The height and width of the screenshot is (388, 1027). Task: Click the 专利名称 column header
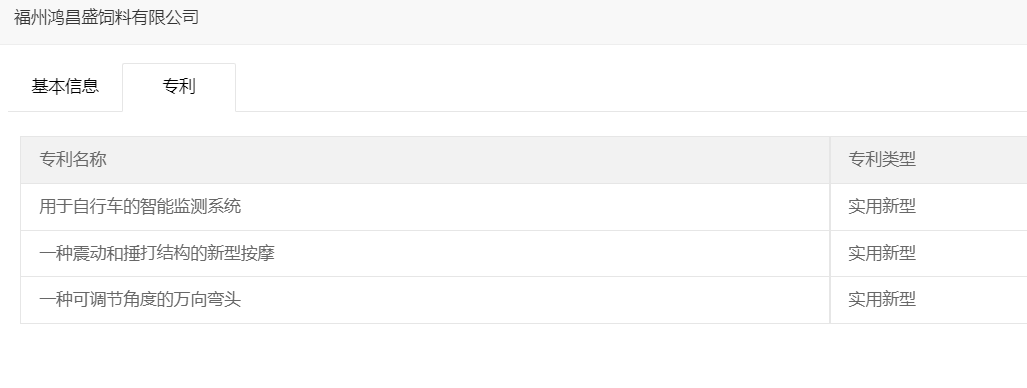click(x=73, y=159)
